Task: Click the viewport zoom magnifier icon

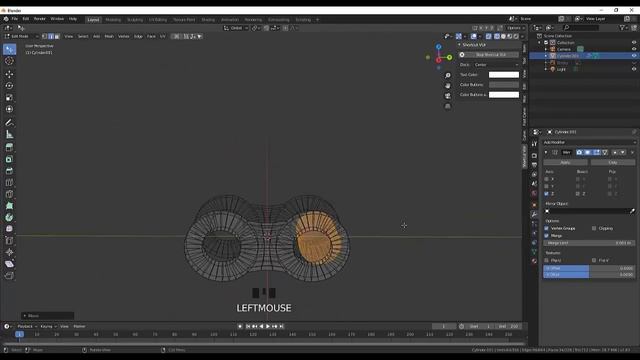Action: pos(448,76)
